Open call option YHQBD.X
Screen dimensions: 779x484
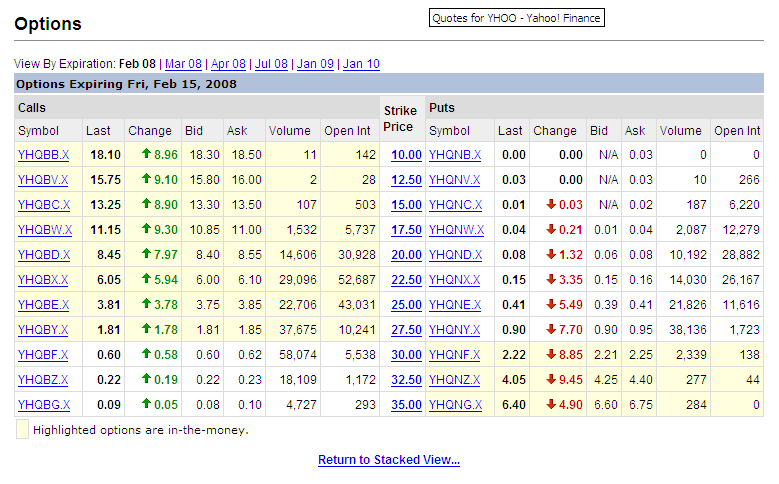point(44,255)
